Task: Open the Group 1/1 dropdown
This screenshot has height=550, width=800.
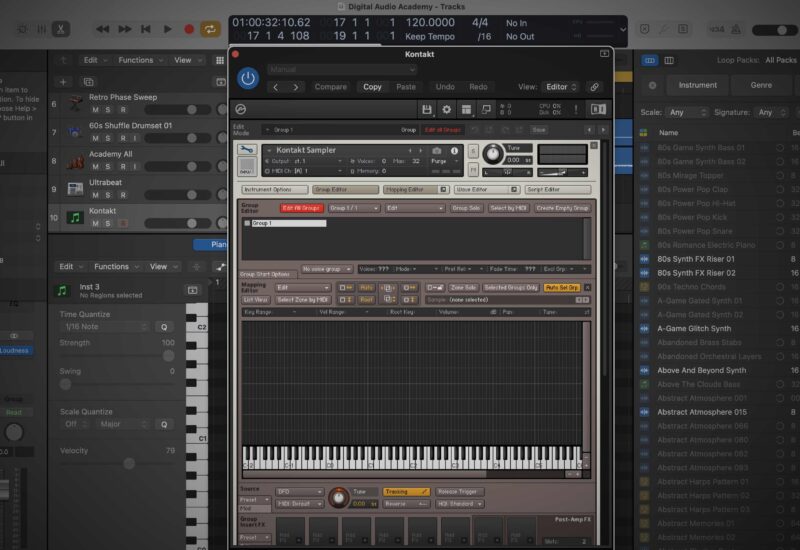Action: 353,208
